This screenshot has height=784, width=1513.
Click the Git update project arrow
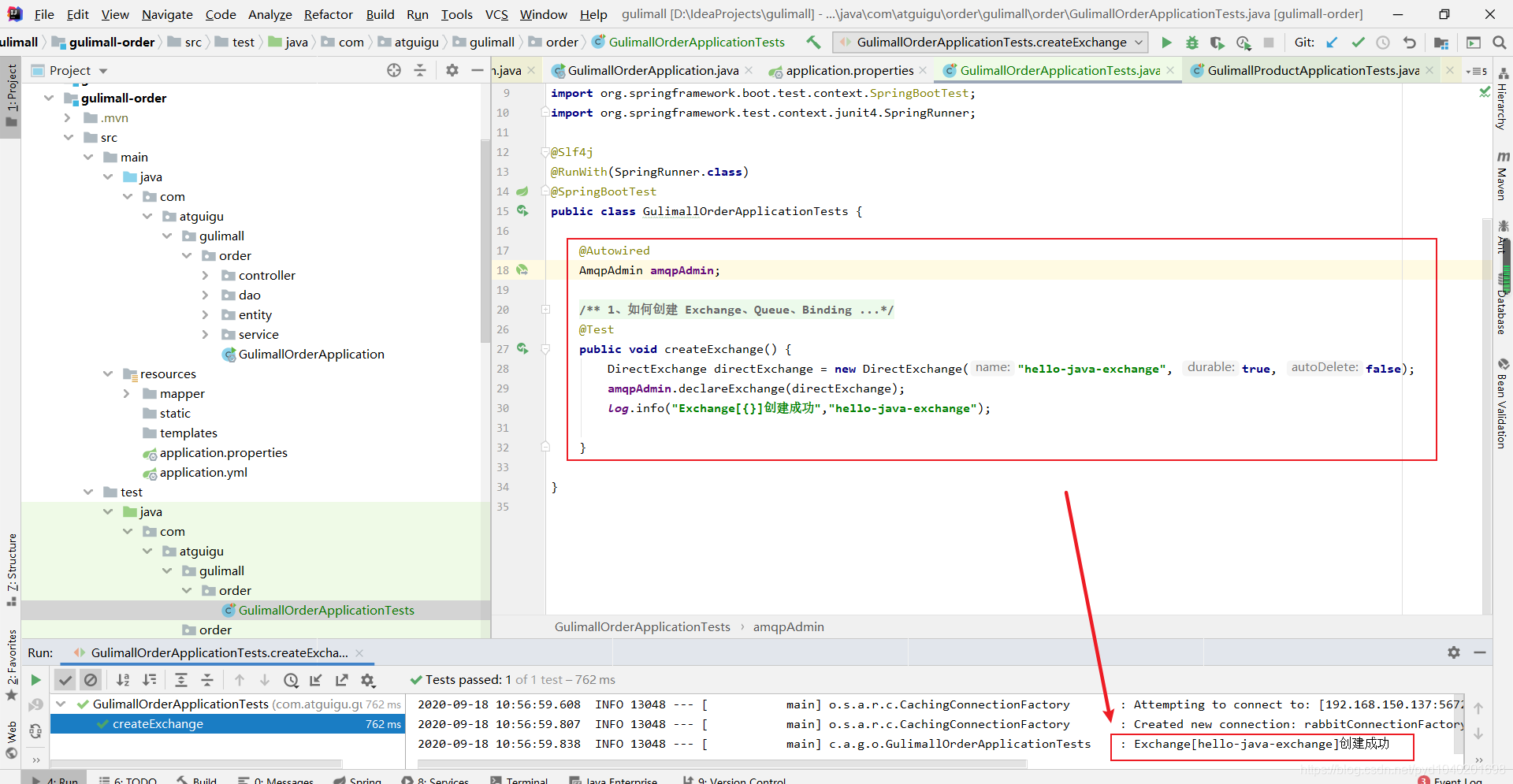1332,43
